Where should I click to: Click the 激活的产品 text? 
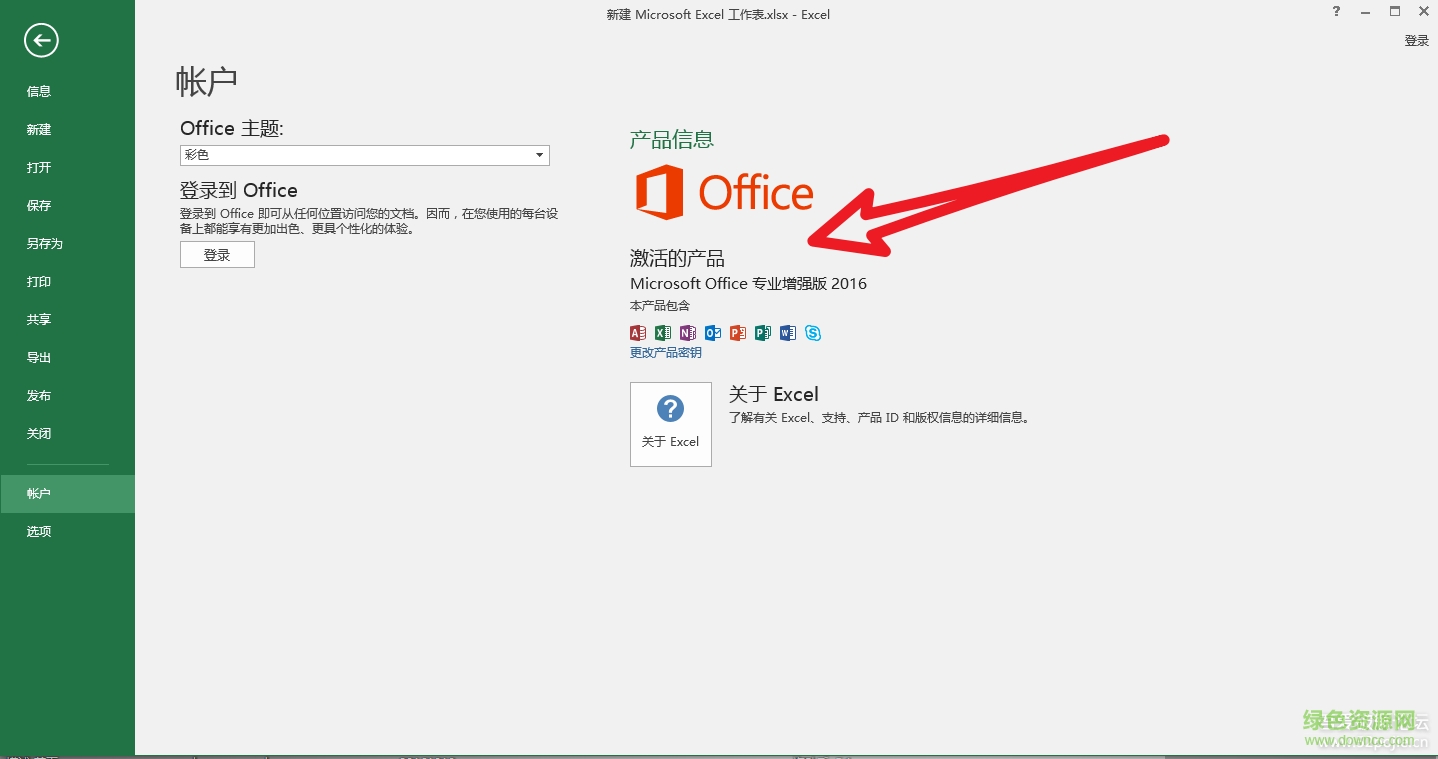click(x=677, y=258)
